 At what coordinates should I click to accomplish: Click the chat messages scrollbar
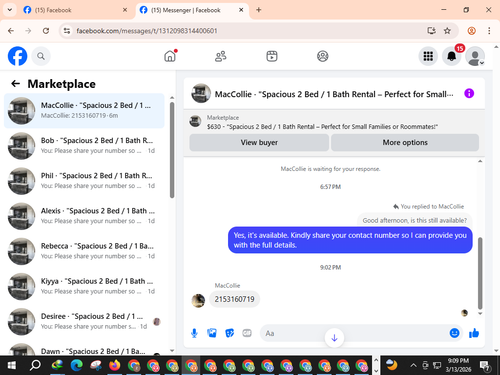click(x=480, y=273)
